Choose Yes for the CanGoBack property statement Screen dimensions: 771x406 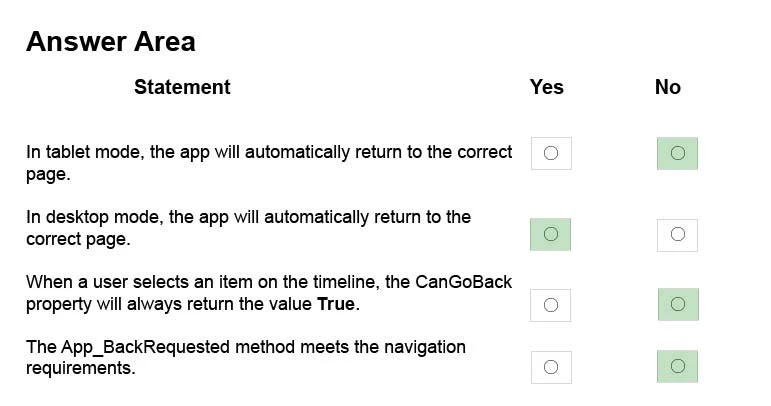(550, 305)
